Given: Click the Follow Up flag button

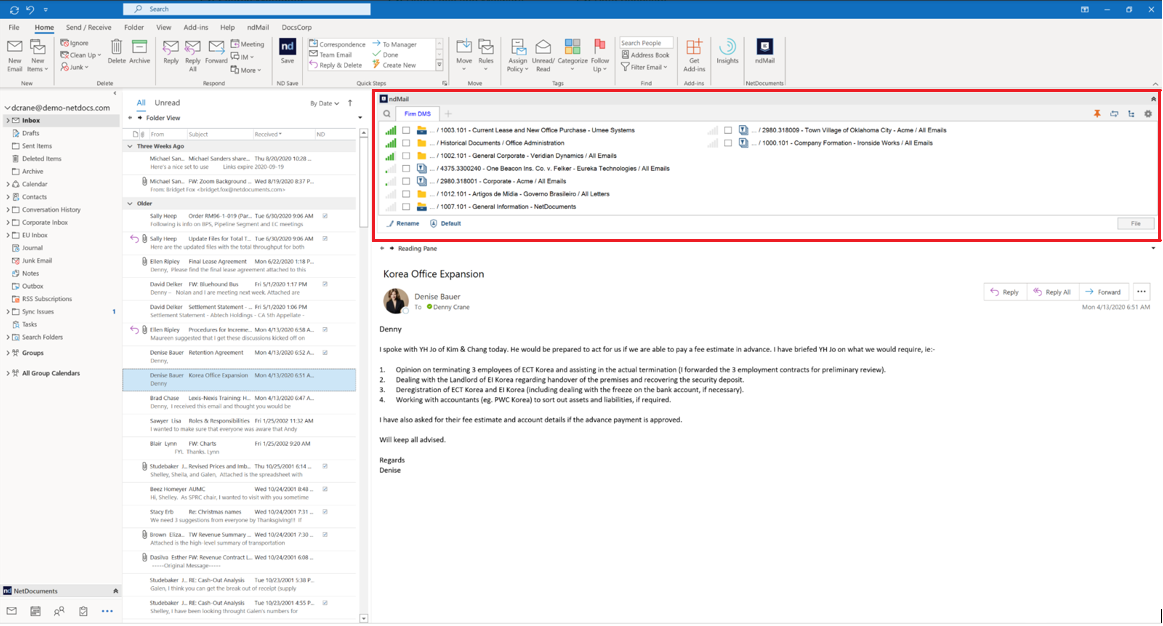Looking at the screenshot, I should [x=600, y=56].
